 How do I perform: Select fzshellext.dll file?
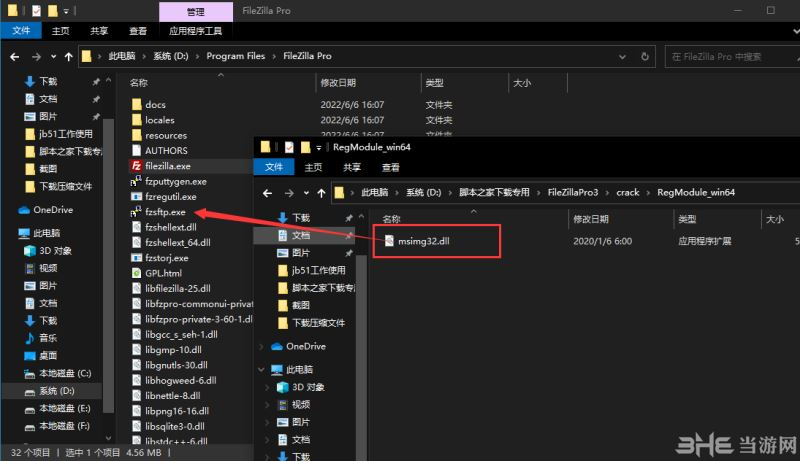click(x=170, y=227)
